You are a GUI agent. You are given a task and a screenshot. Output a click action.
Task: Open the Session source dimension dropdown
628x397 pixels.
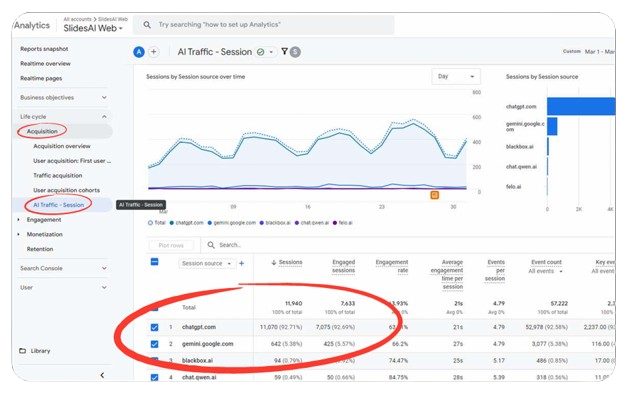pos(207,264)
